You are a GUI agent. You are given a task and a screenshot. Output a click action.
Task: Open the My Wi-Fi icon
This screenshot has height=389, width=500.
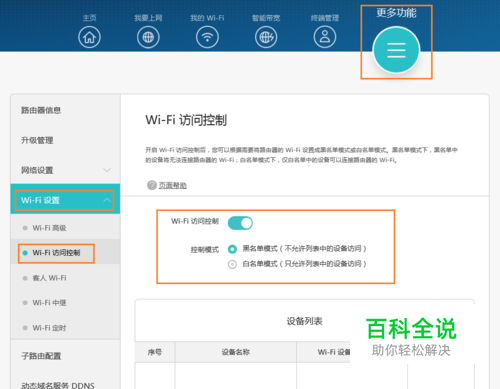point(207,37)
